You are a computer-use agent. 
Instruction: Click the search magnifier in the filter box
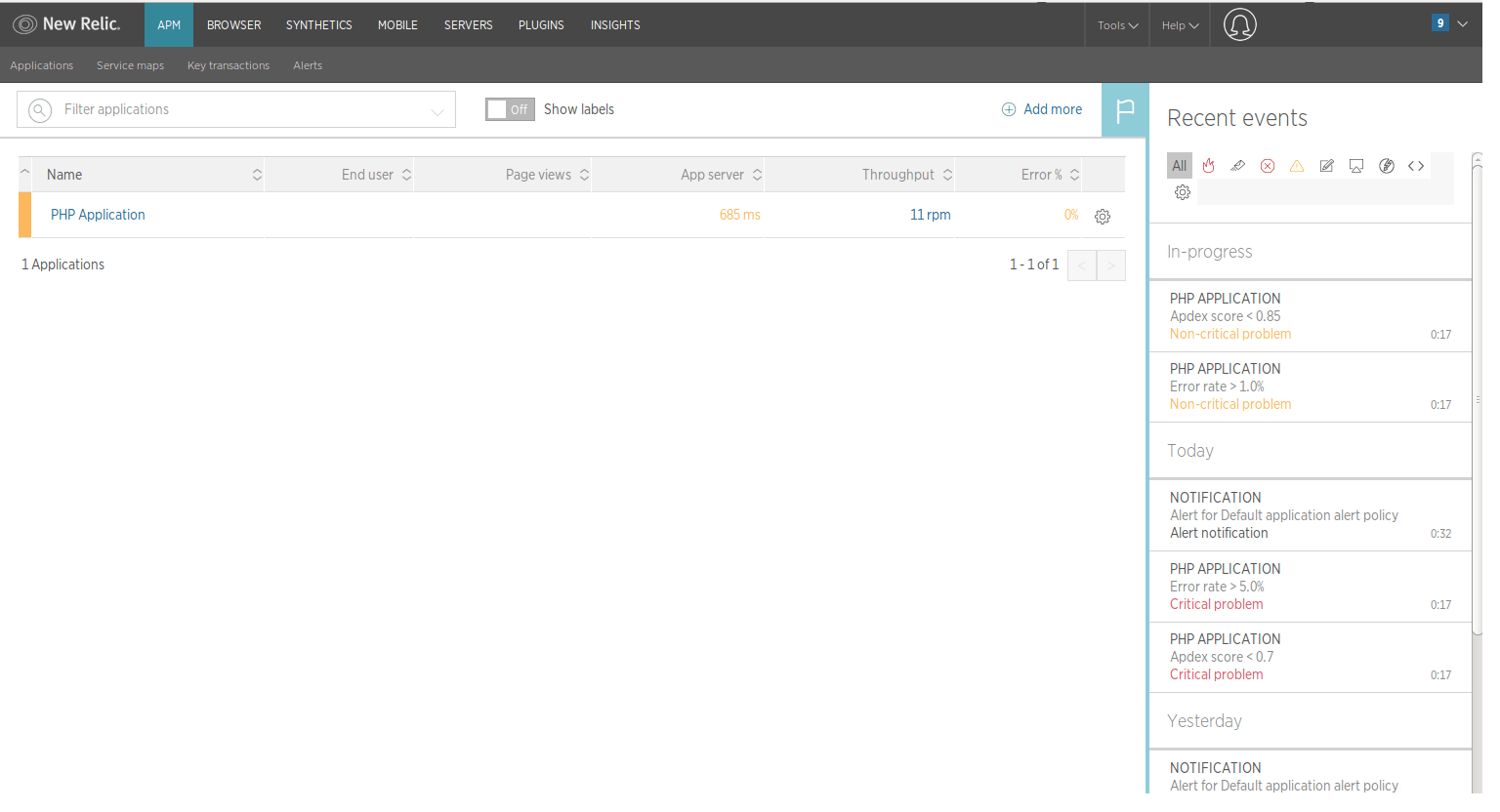pos(40,110)
